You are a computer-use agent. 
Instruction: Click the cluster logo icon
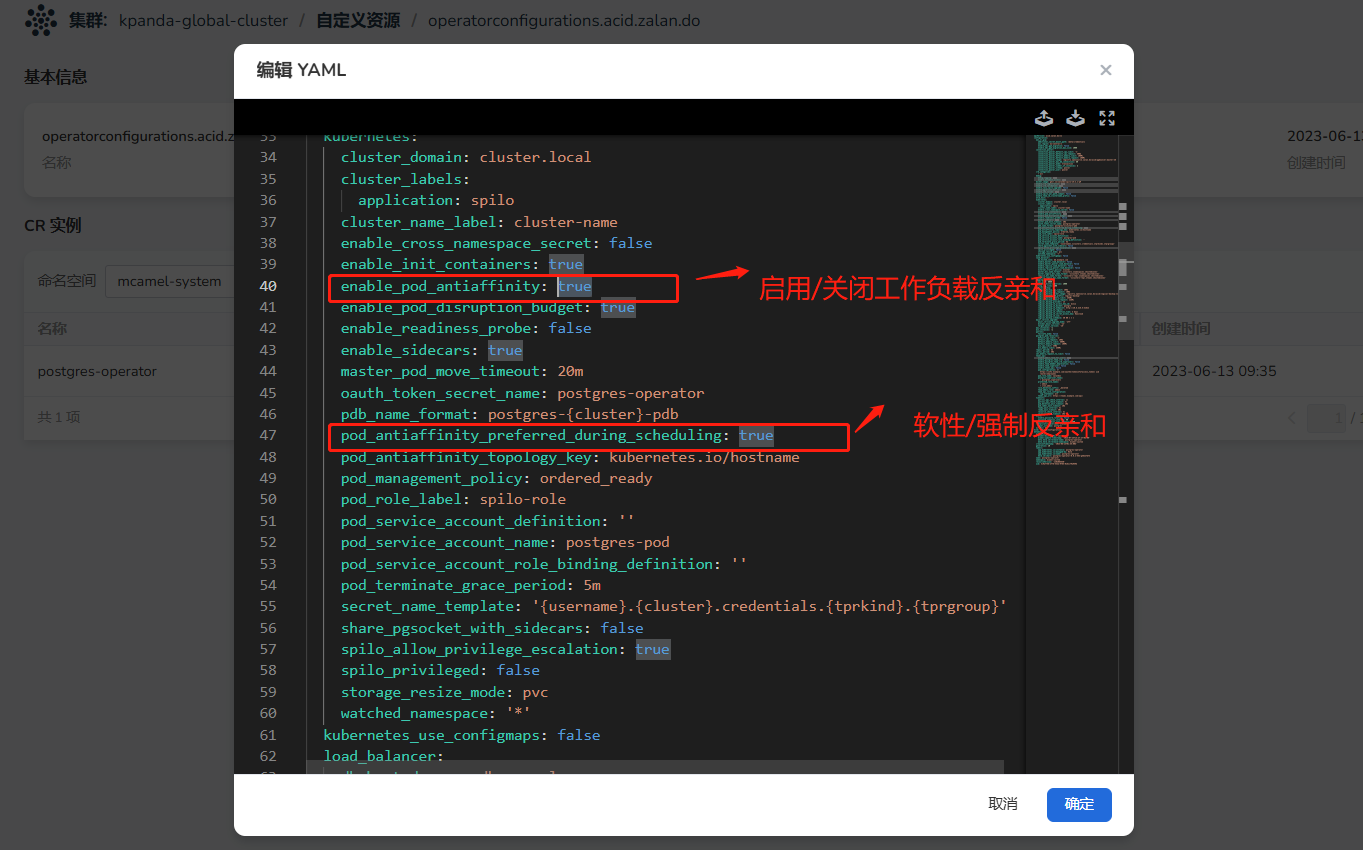[x=40, y=20]
